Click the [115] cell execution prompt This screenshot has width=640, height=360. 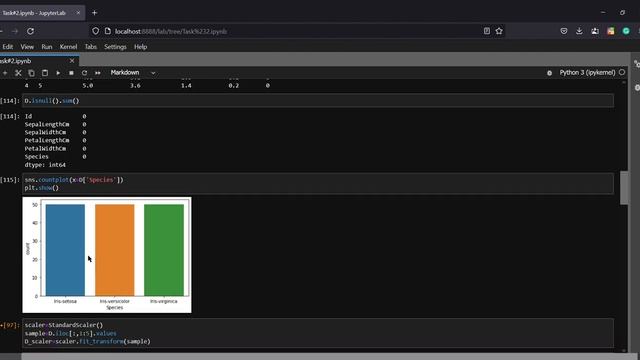[10, 180]
